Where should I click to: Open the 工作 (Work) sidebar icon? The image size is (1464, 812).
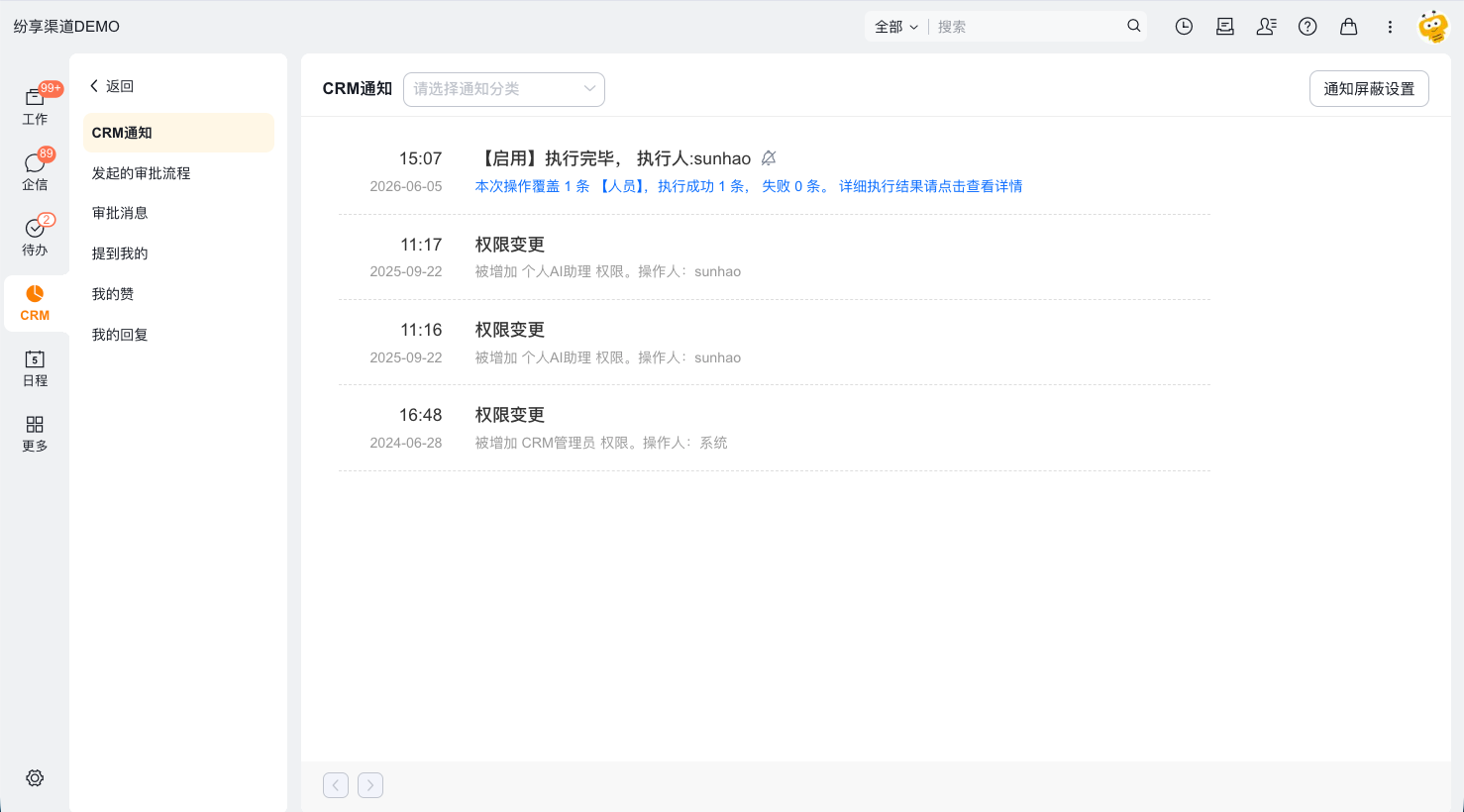[35, 105]
